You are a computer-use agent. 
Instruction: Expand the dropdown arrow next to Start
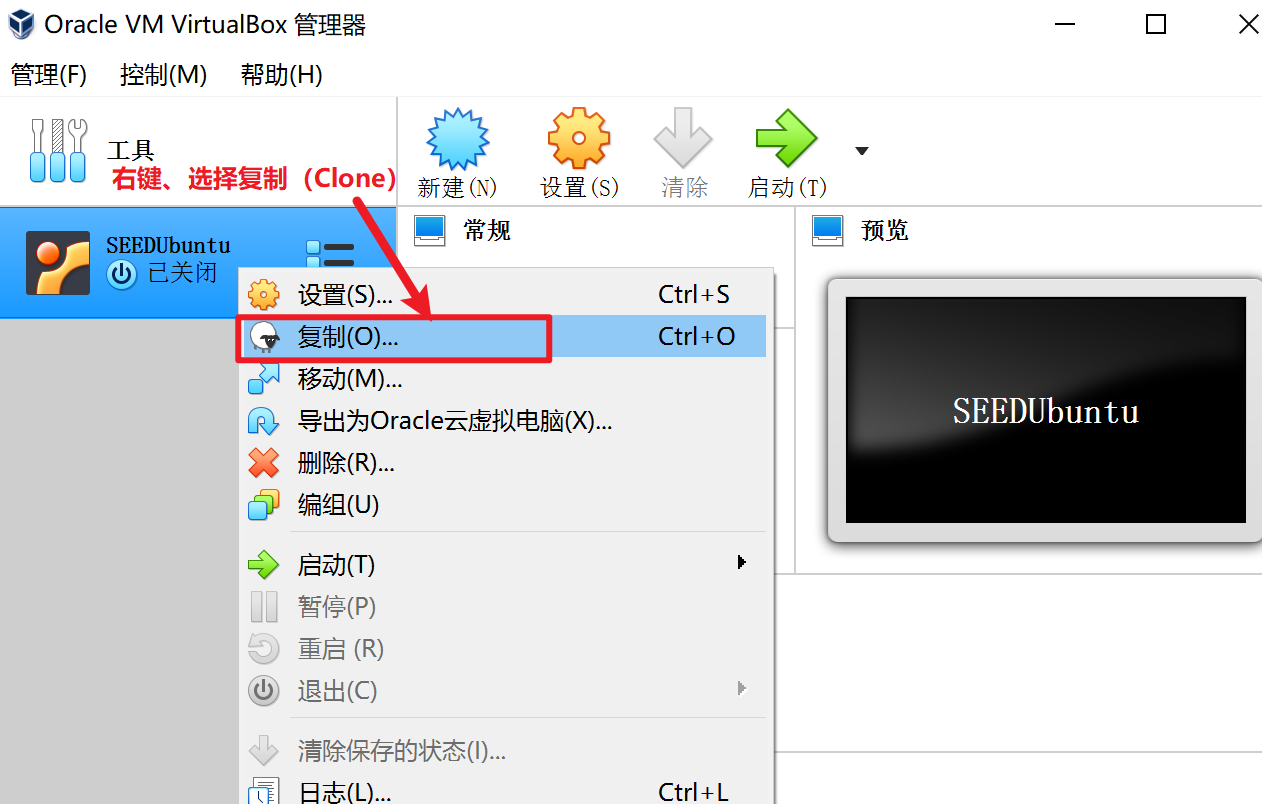pos(862,151)
